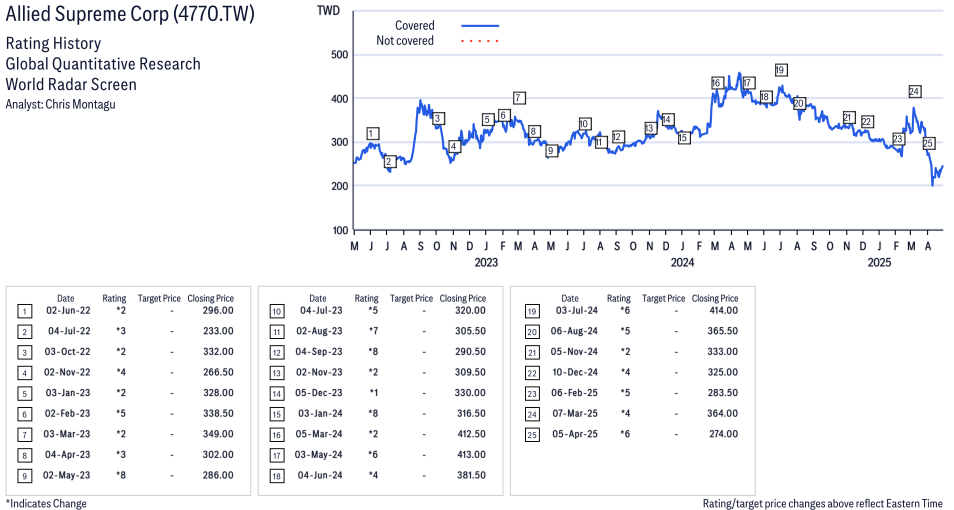The width and height of the screenshot is (954, 510).
Task: Click the boxed number 1 in the table
Action: click(x=24, y=312)
